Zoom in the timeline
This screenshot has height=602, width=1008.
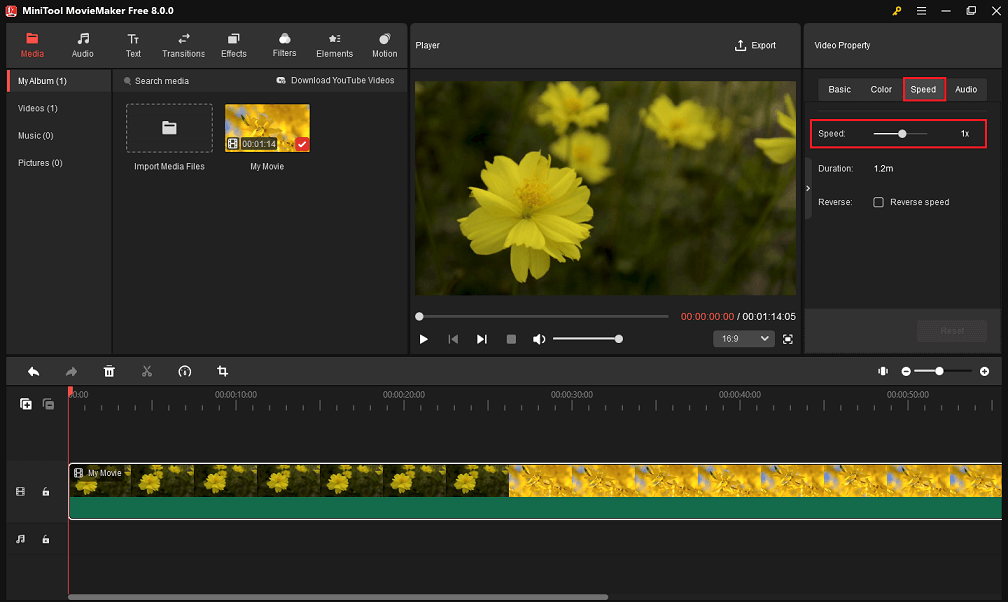click(x=984, y=372)
